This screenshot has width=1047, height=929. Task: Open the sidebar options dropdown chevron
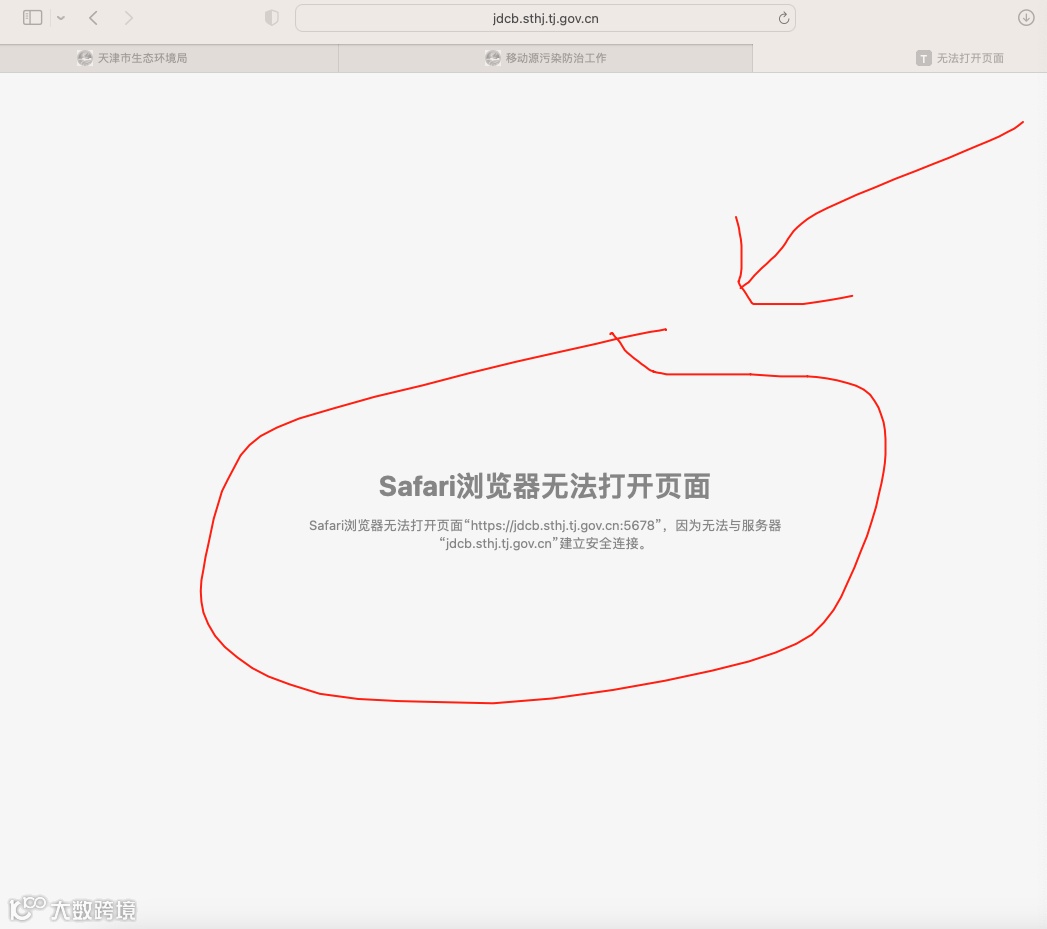[61, 18]
